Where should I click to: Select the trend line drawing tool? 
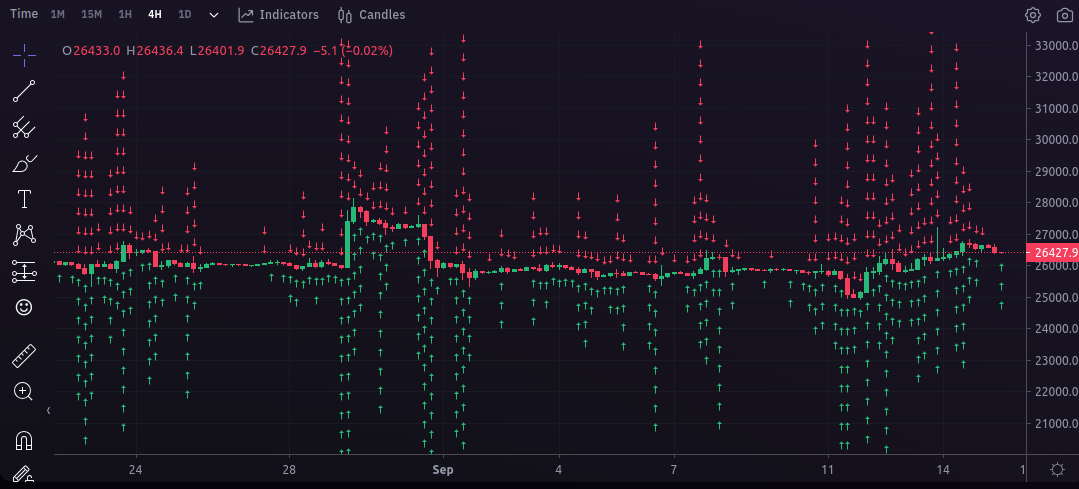tap(24, 91)
